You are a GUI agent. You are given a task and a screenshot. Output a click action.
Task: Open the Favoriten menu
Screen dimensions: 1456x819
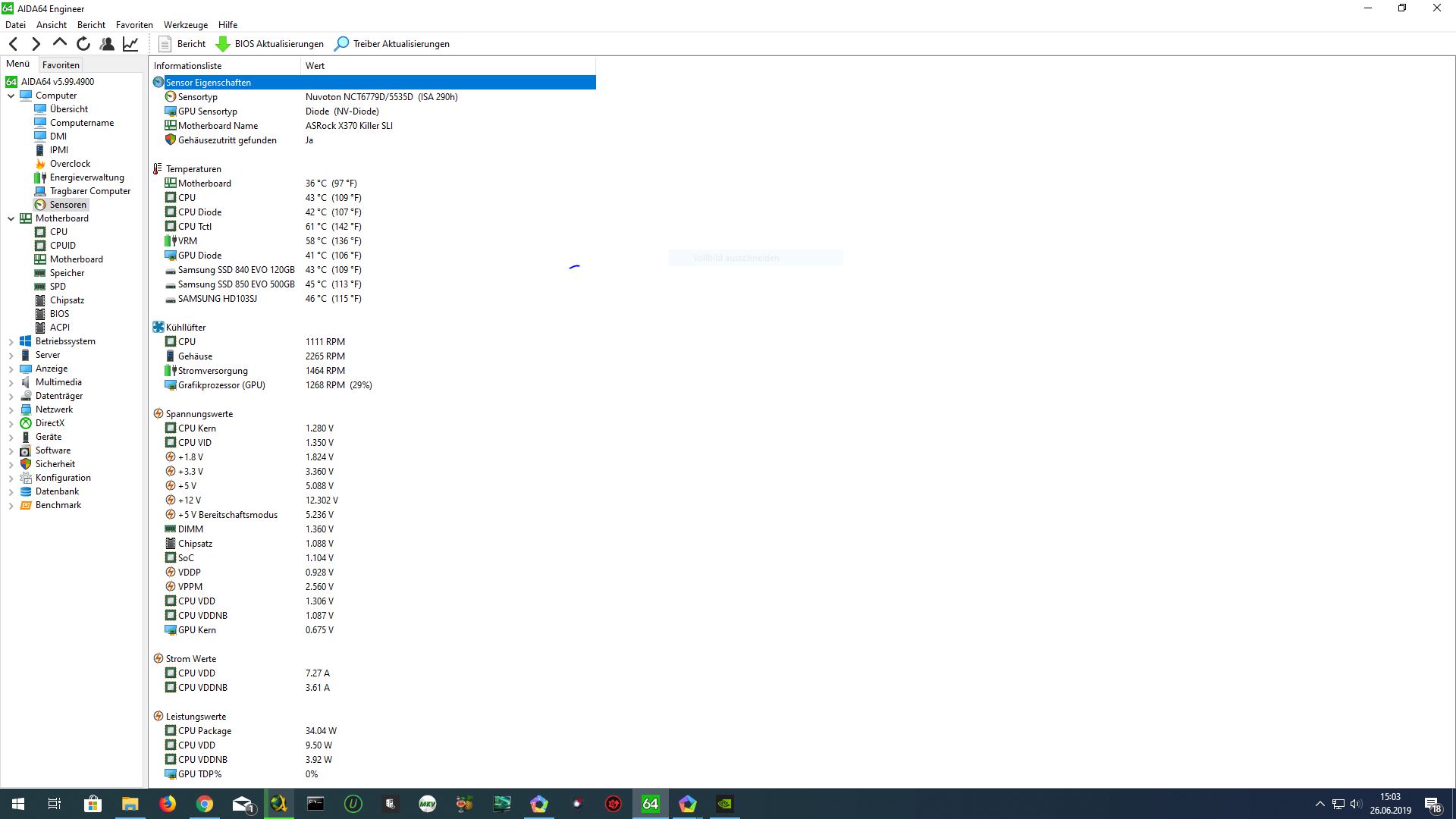(x=134, y=25)
